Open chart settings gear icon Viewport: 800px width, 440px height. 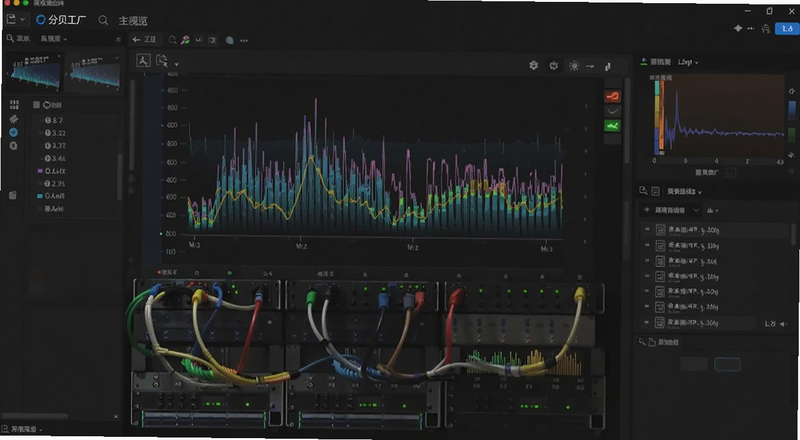pos(534,65)
